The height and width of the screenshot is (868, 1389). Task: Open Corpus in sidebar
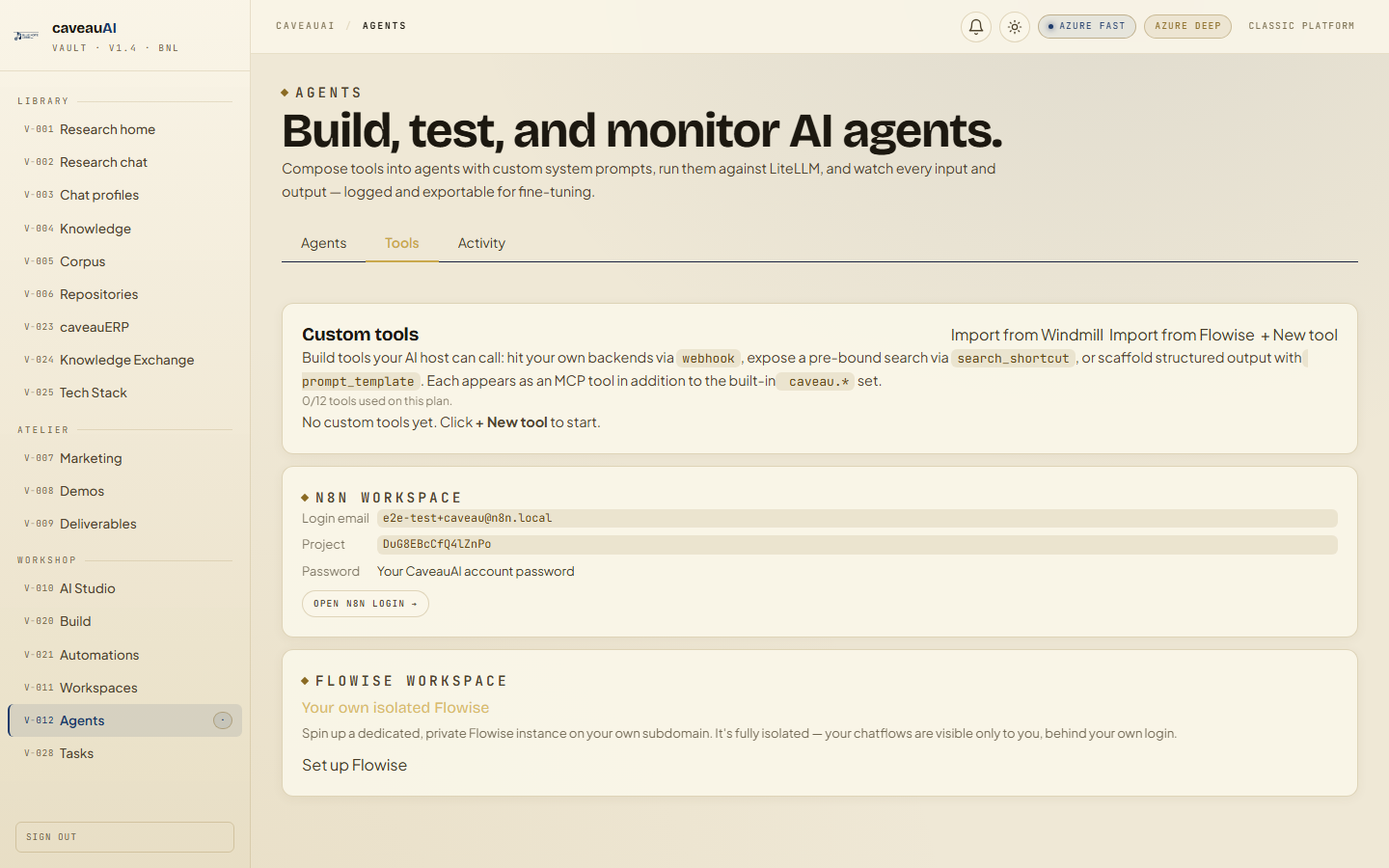point(124,261)
